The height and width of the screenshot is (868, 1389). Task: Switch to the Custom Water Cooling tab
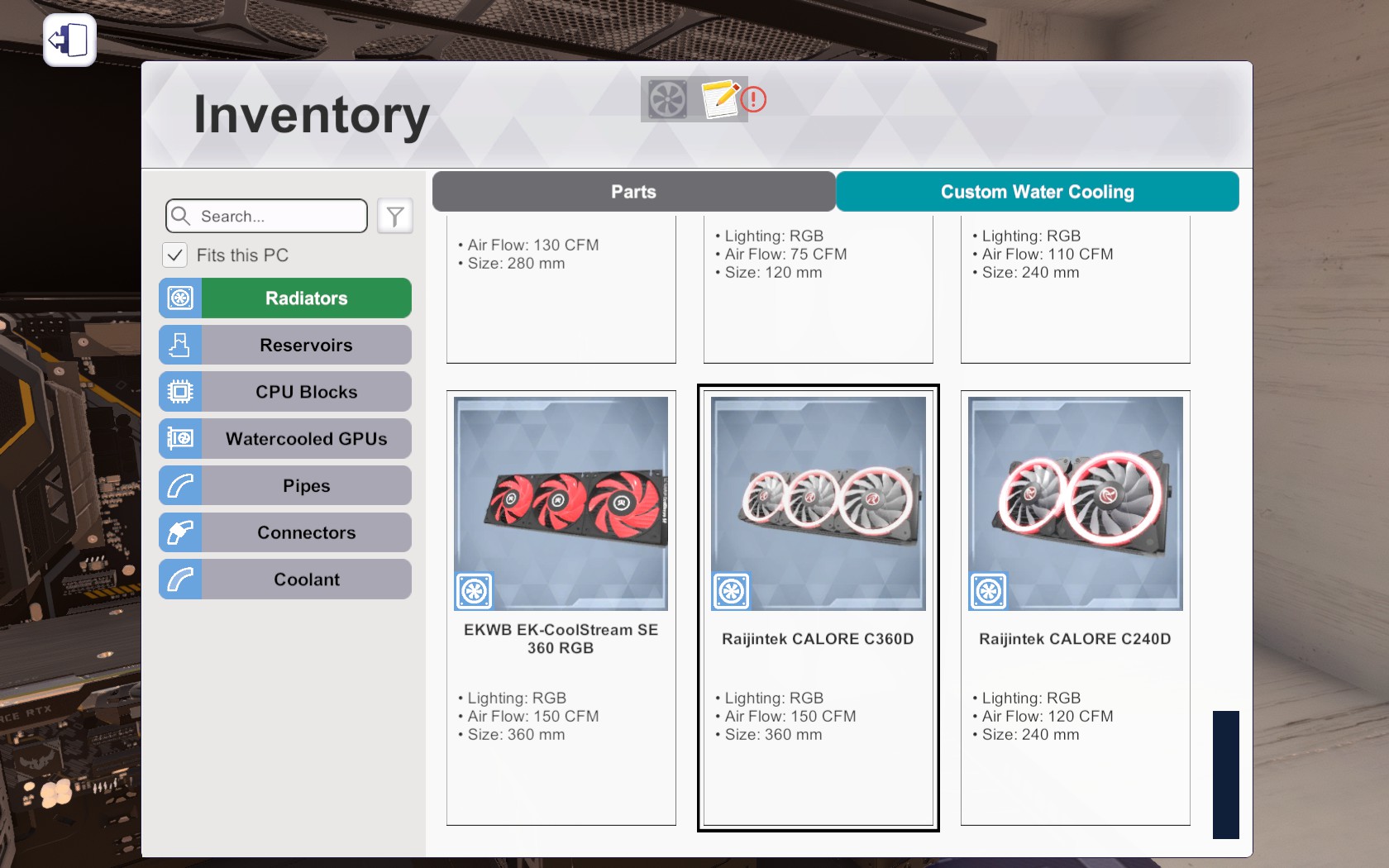pos(1038,192)
